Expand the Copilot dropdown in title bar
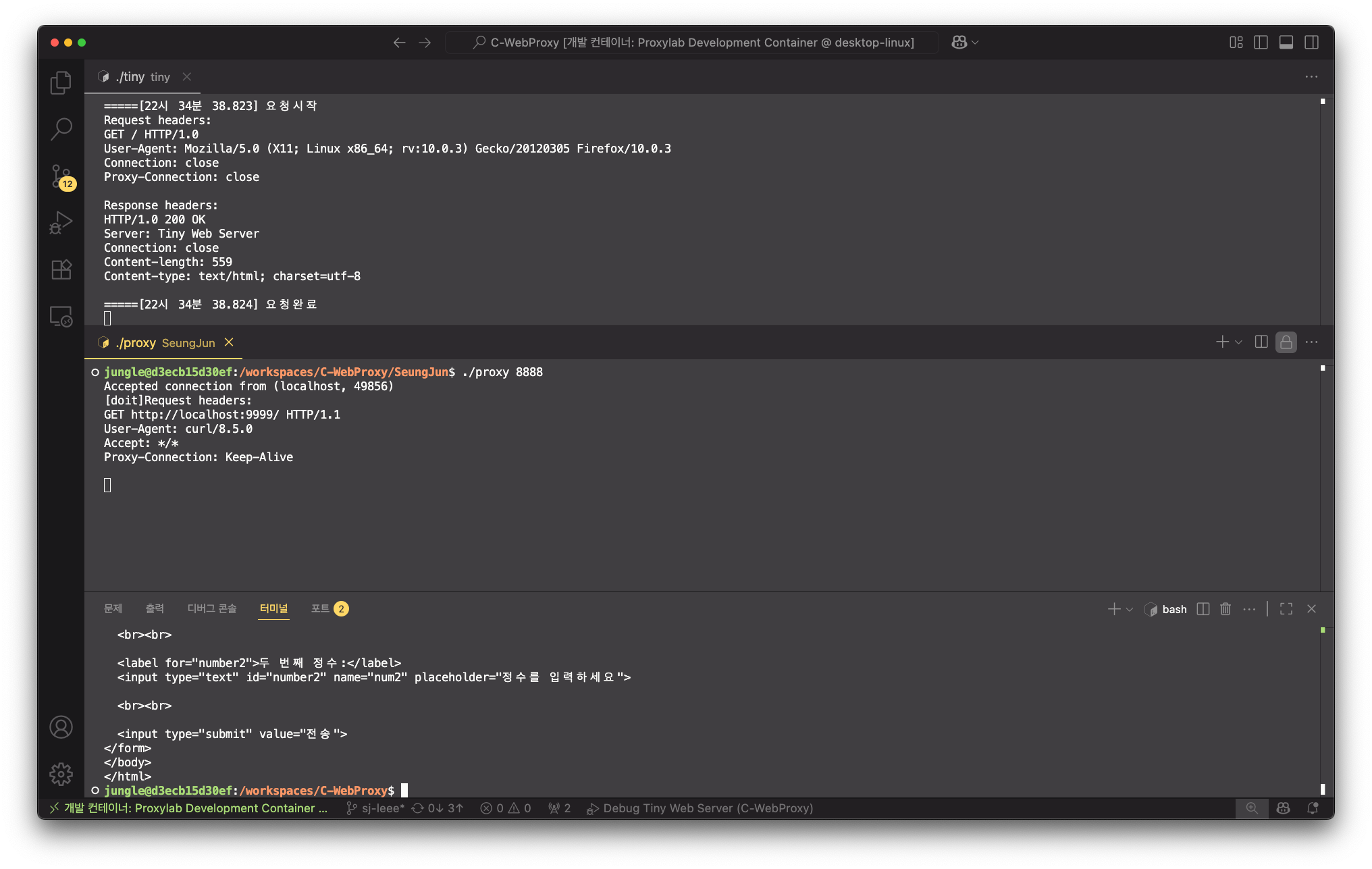This screenshot has height=869, width=1372. [975, 43]
